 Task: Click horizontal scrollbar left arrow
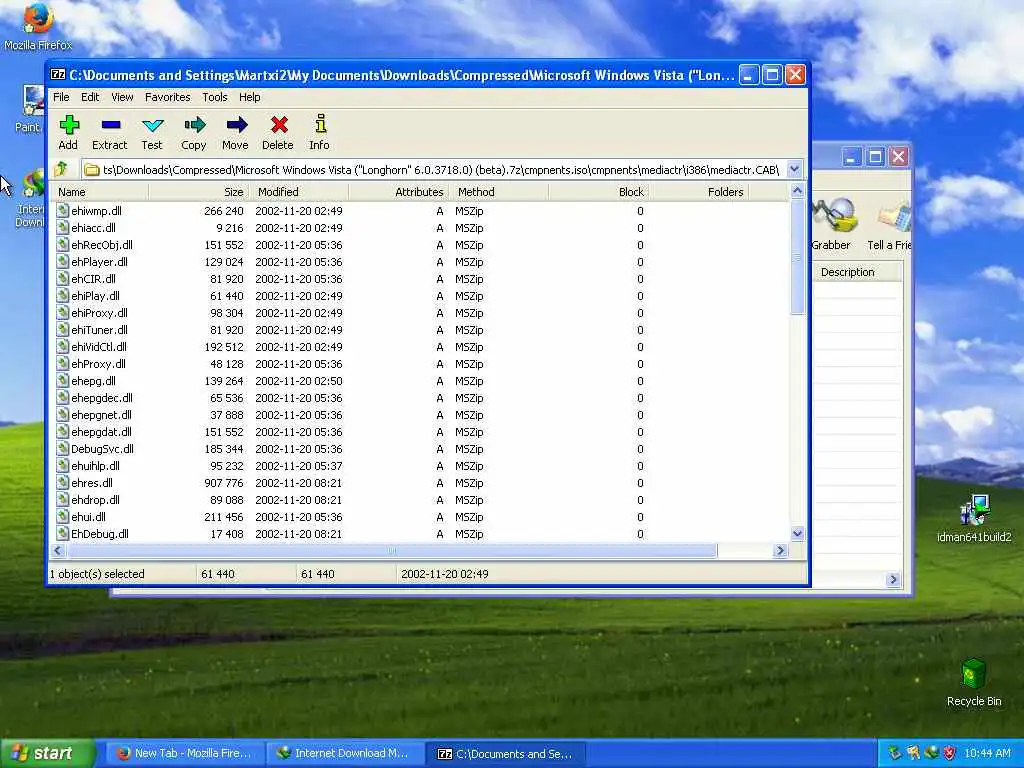click(58, 551)
